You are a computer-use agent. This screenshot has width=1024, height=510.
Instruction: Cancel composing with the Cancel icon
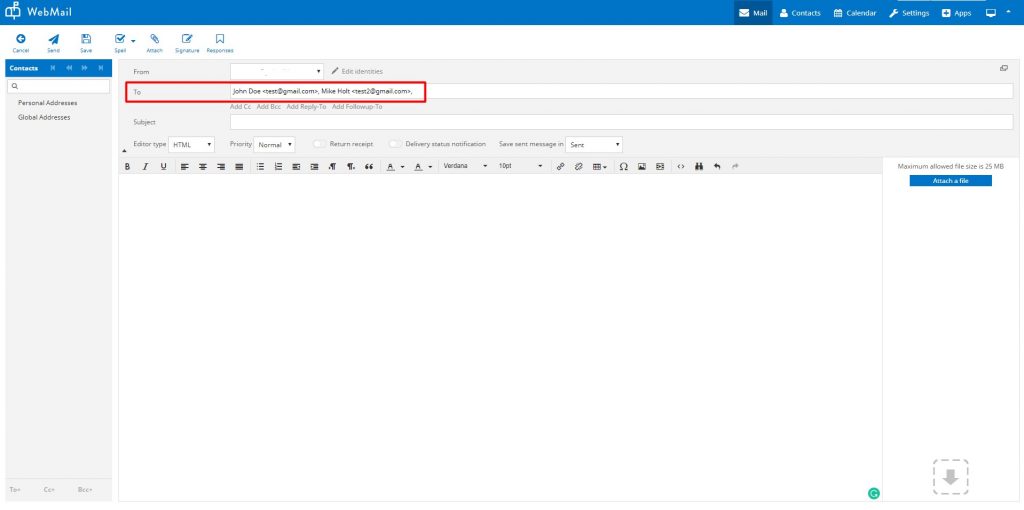pyautogui.click(x=21, y=39)
